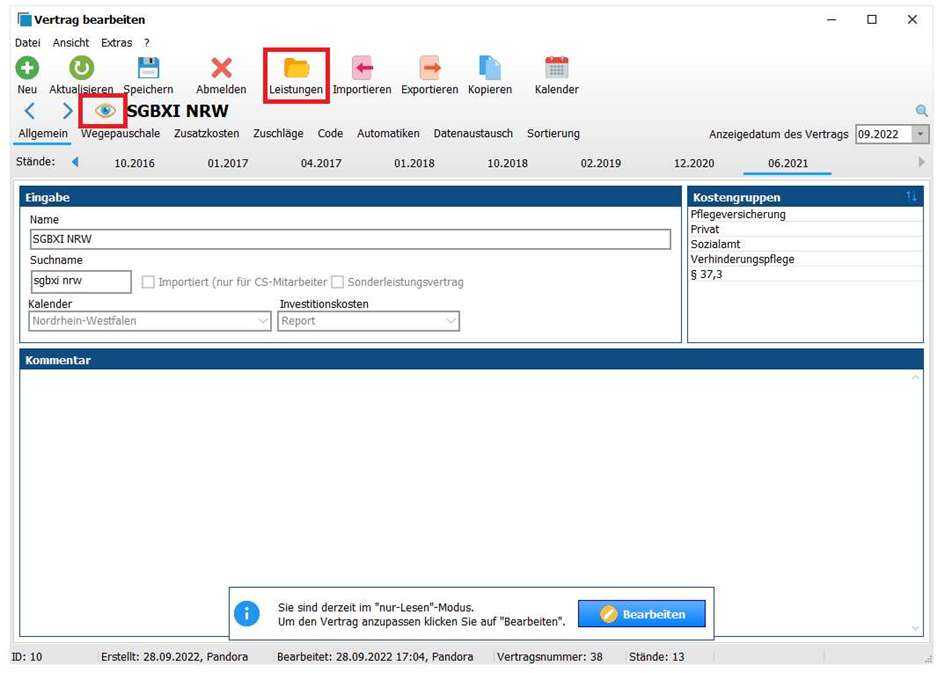The width and height of the screenshot is (945, 673).
Task: Tick the Importiert checkbox
Action: coord(148,282)
